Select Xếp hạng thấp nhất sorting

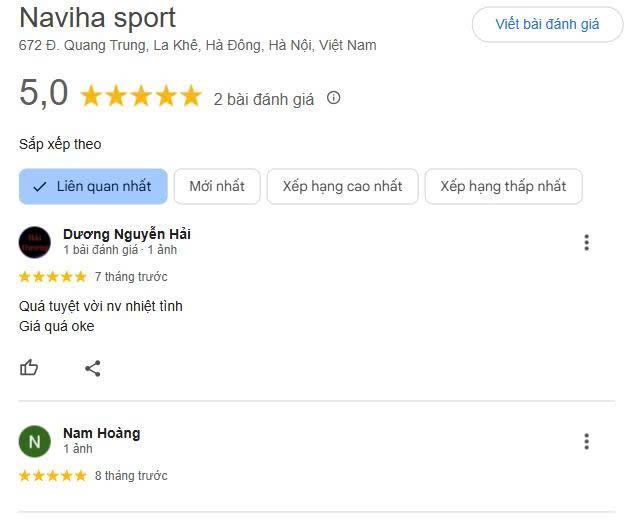click(x=503, y=186)
